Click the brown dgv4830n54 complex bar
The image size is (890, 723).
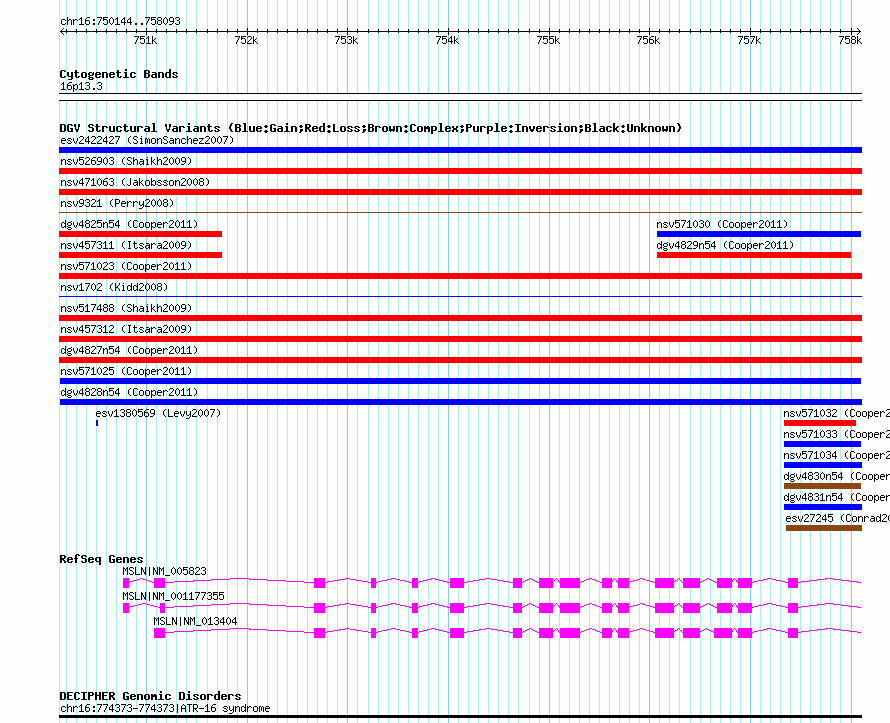pyautogui.click(x=822, y=486)
